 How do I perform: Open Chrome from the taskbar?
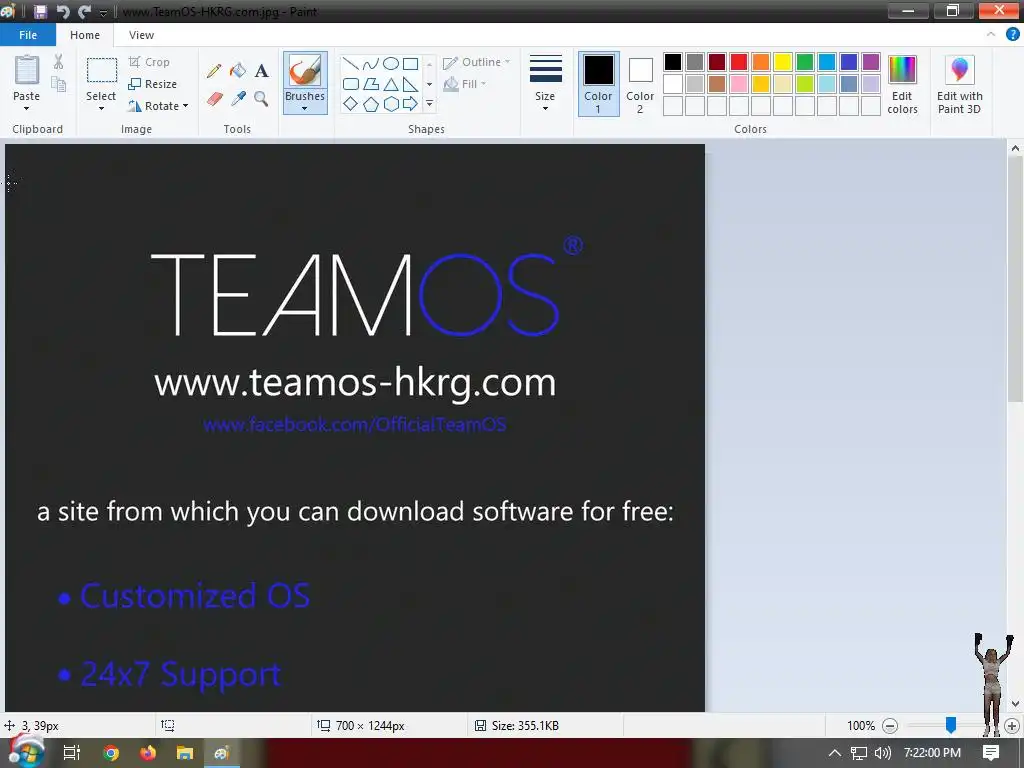pyautogui.click(x=111, y=753)
